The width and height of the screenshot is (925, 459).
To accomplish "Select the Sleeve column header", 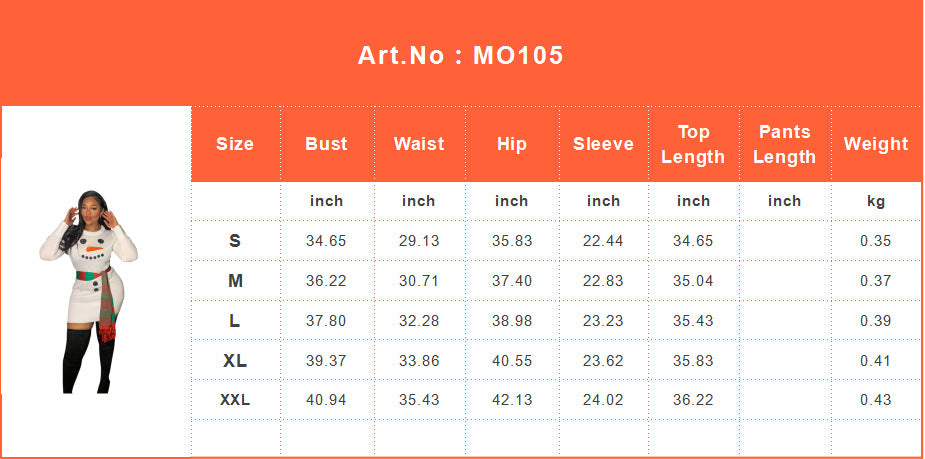I will tap(603, 144).
